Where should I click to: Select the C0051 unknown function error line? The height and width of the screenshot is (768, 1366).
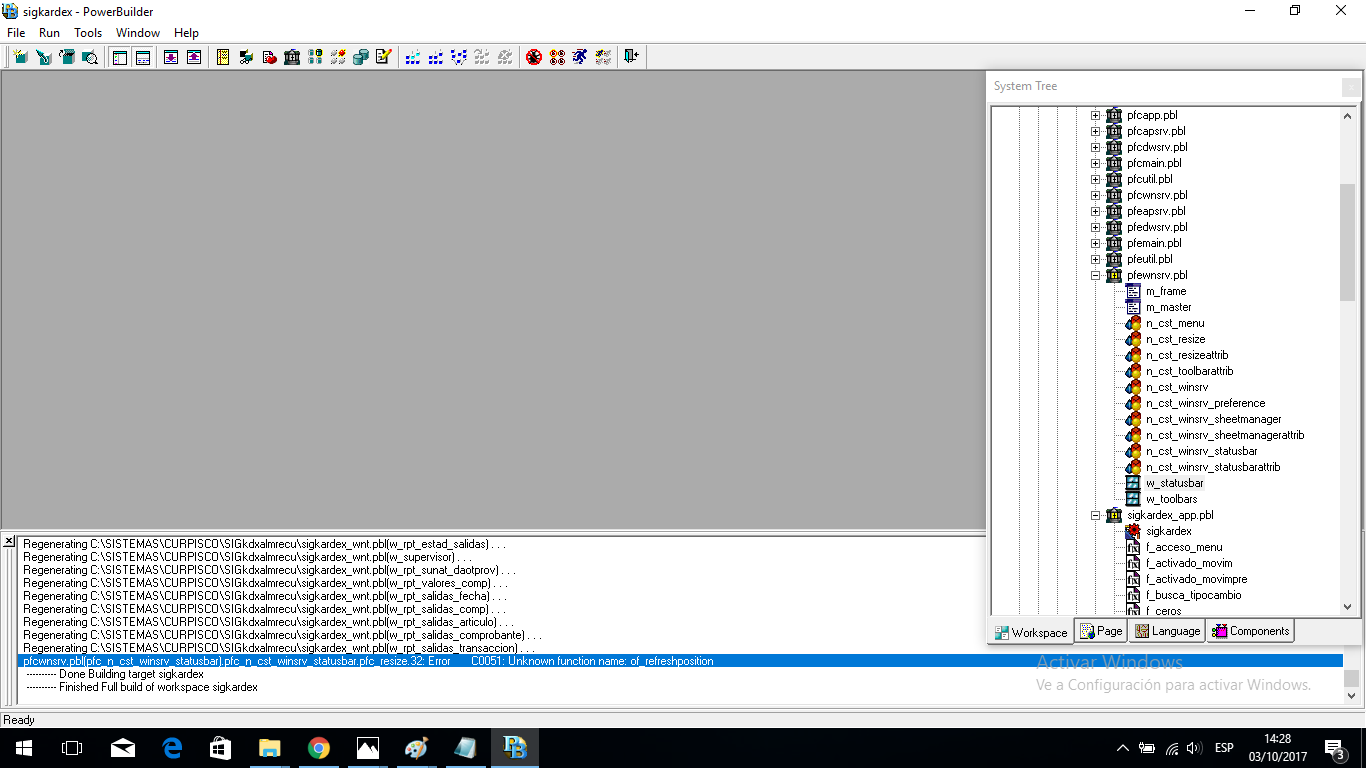(682, 661)
